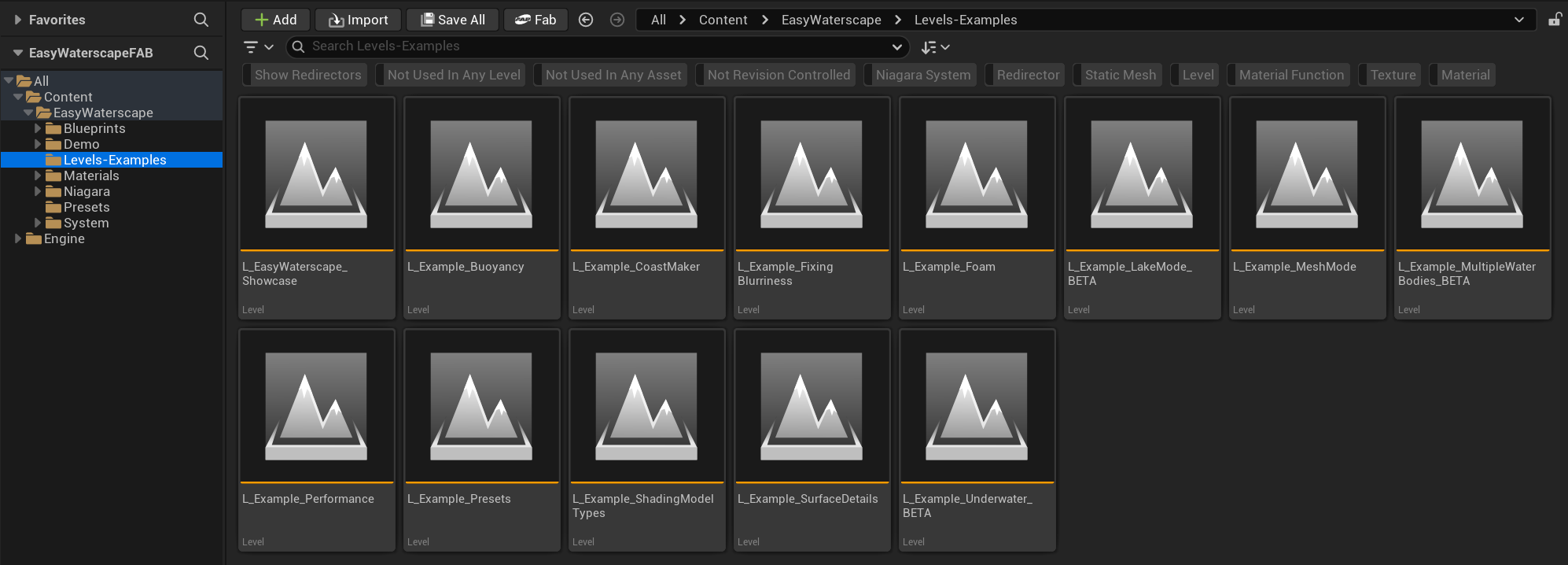Viewport: 1568px width, 565px height.
Task: Toggle the Texture filter
Action: (1389, 75)
